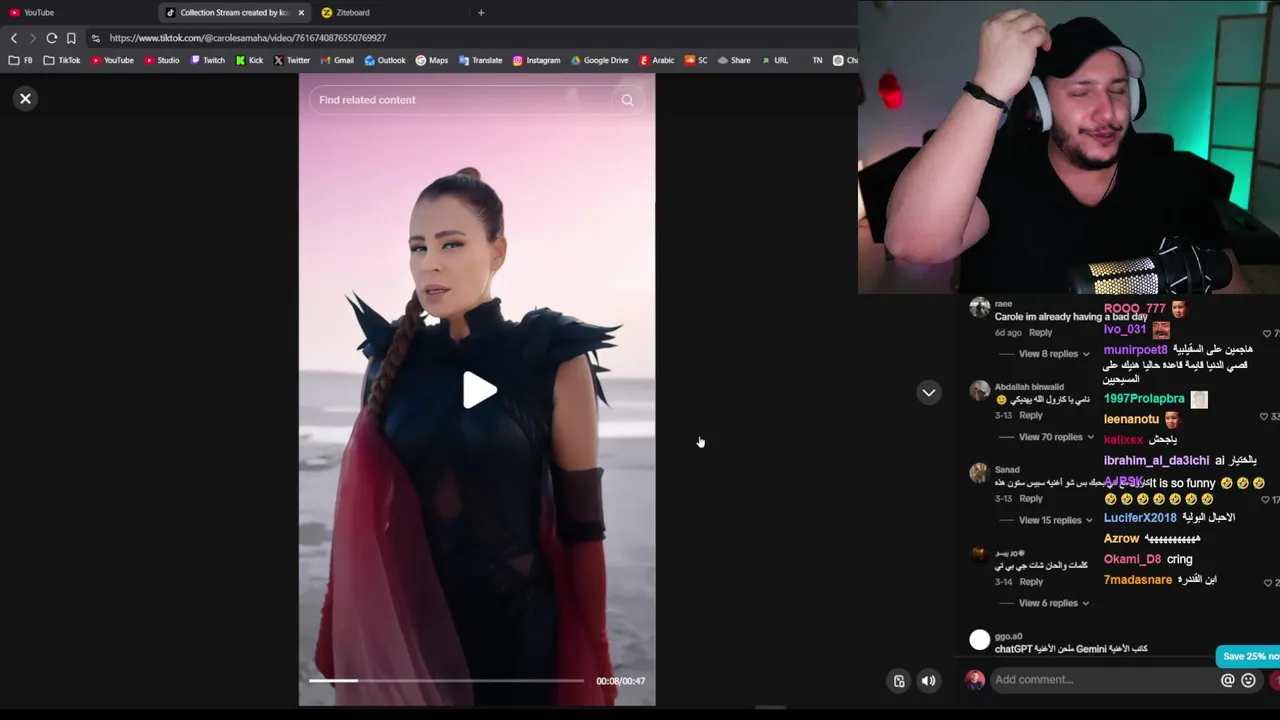Open the emoji picker in comment box

click(x=1248, y=680)
